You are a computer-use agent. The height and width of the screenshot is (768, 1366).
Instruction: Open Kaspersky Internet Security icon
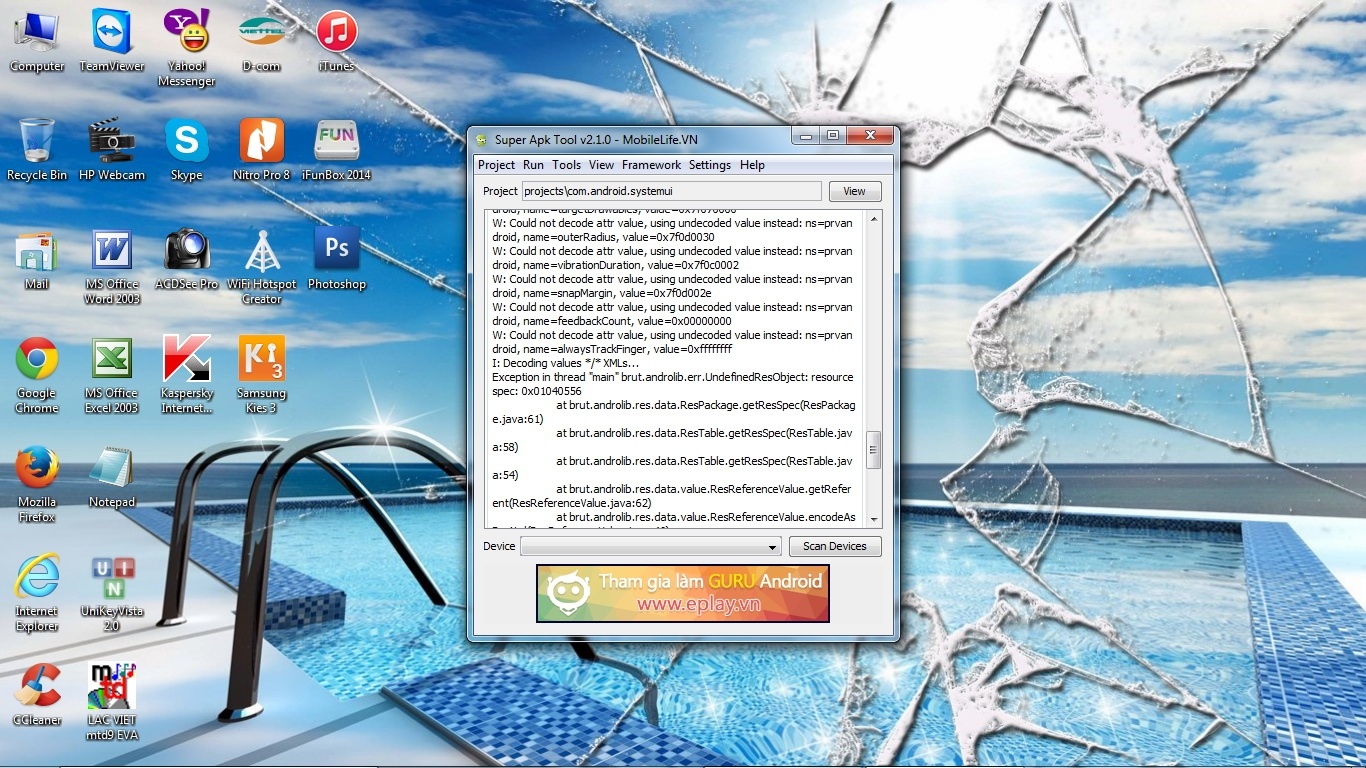click(x=187, y=375)
